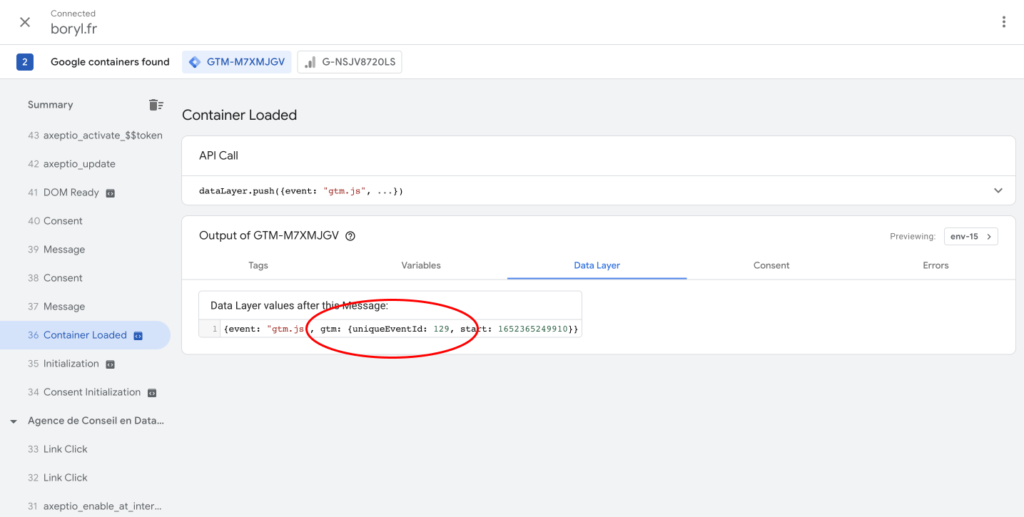Viewport: 1024px width, 517px height.
Task: Switch to the Data Layer tab
Action: pyautogui.click(x=597, y=266)
